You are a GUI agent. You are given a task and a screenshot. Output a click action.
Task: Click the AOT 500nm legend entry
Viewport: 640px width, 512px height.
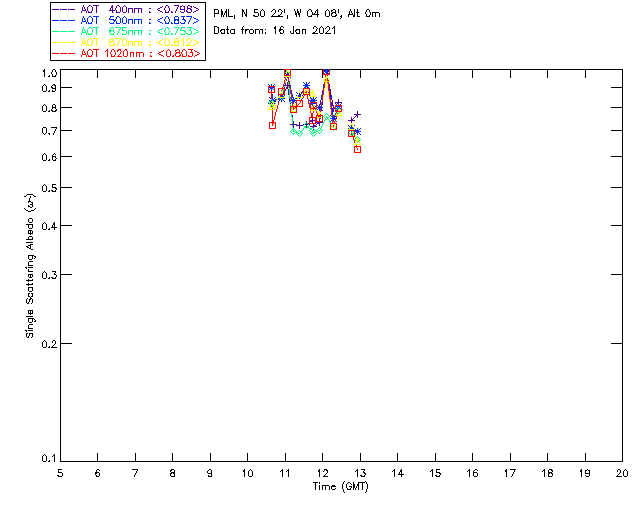[x=126, y=20]
